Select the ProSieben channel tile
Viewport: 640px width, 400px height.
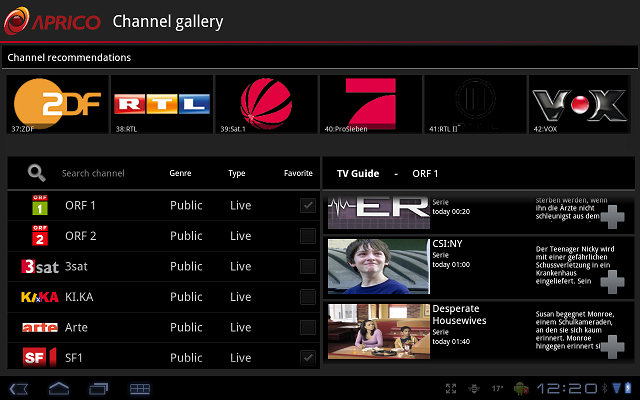pyautogui.click(x=371, y=104)
